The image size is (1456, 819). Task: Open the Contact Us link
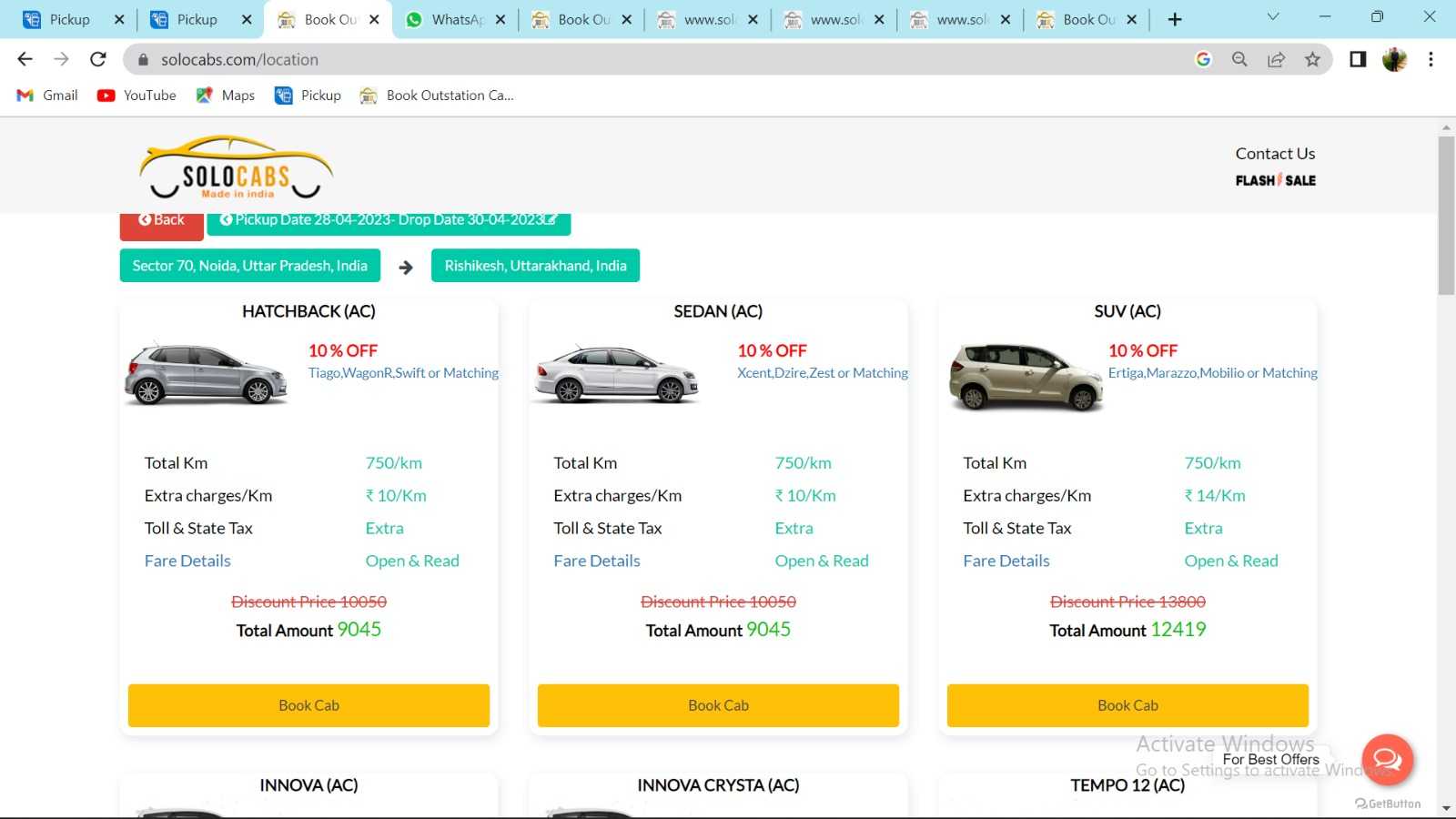coord(1275,154)
